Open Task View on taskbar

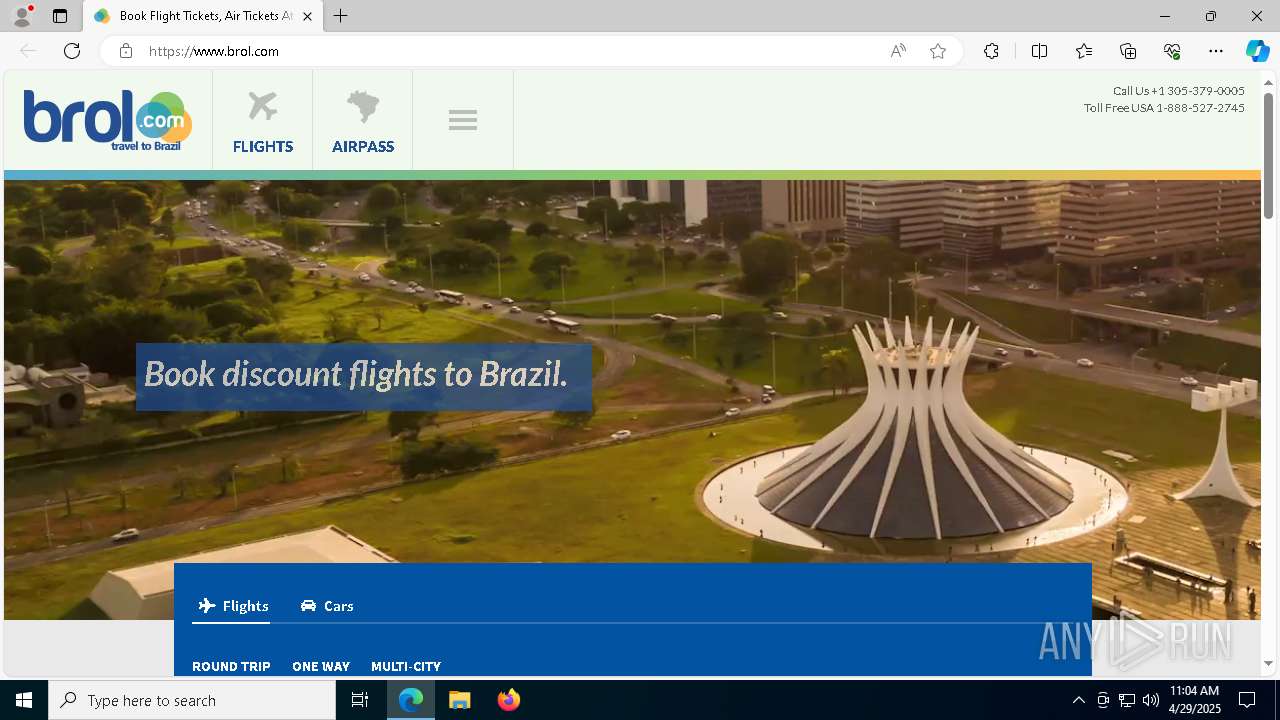(x=360, y=700)
